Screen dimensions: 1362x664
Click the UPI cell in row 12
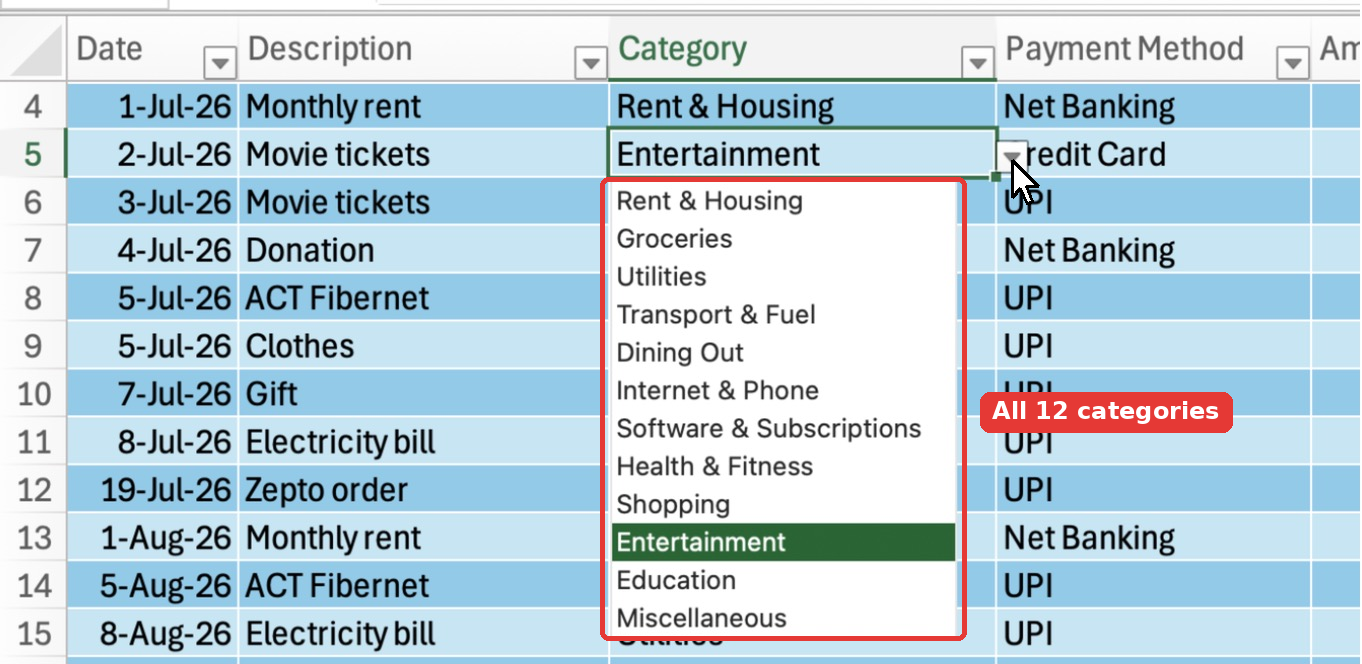tap(1153, 490)
